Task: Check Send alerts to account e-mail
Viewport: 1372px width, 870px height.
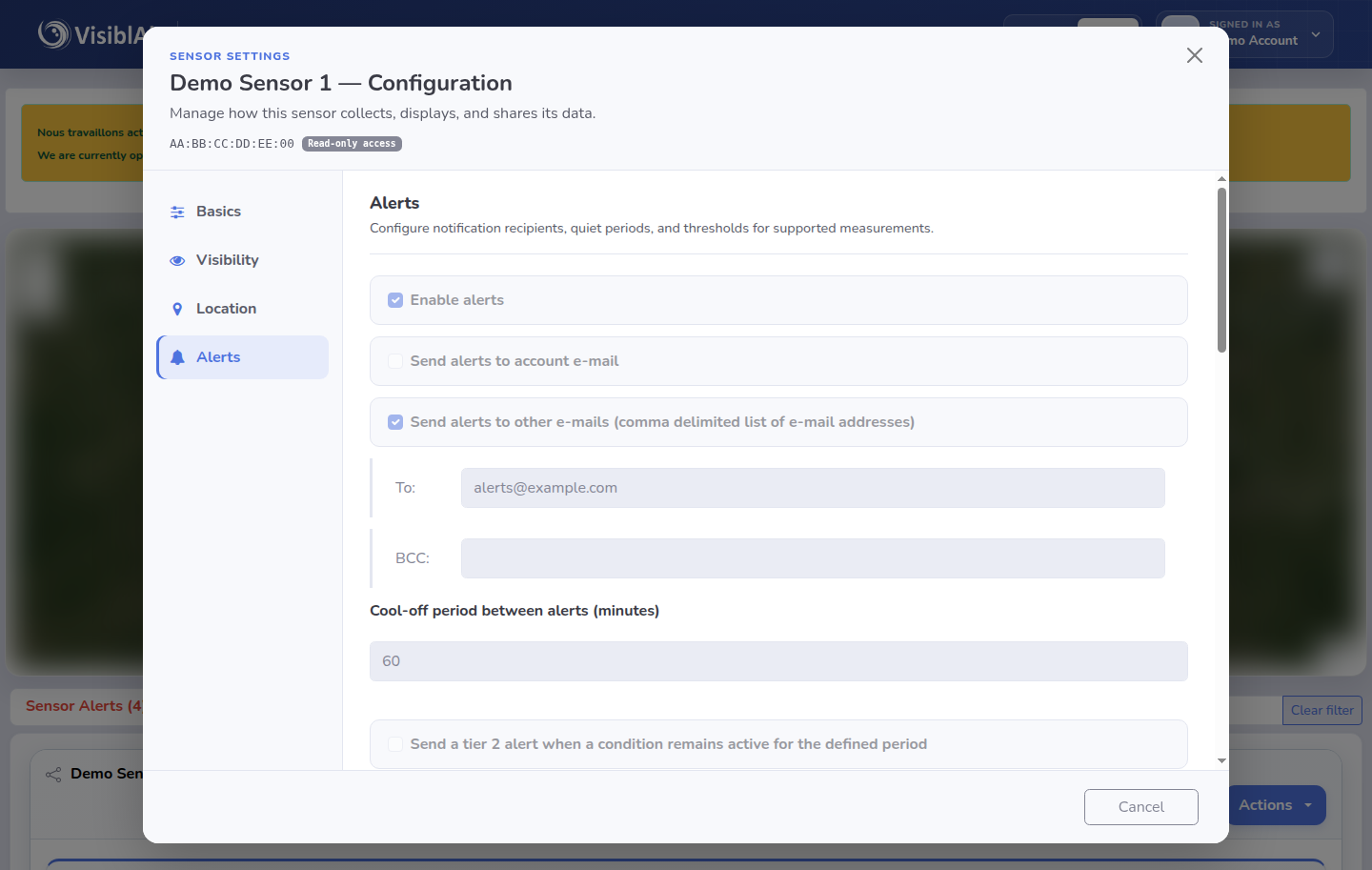Action: coord(395,361)
